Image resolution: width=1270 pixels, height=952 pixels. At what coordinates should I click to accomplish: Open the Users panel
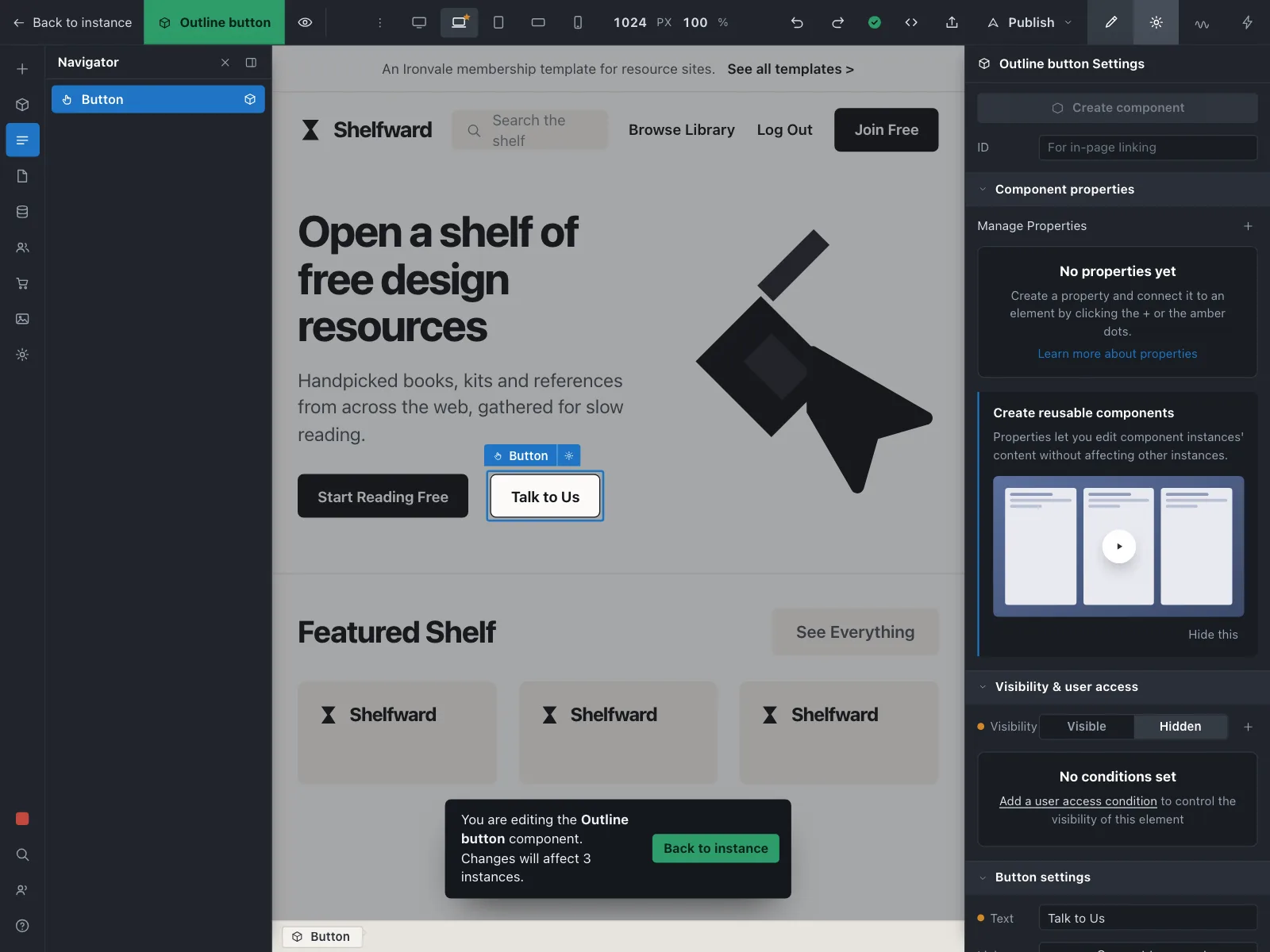point(22,248)
